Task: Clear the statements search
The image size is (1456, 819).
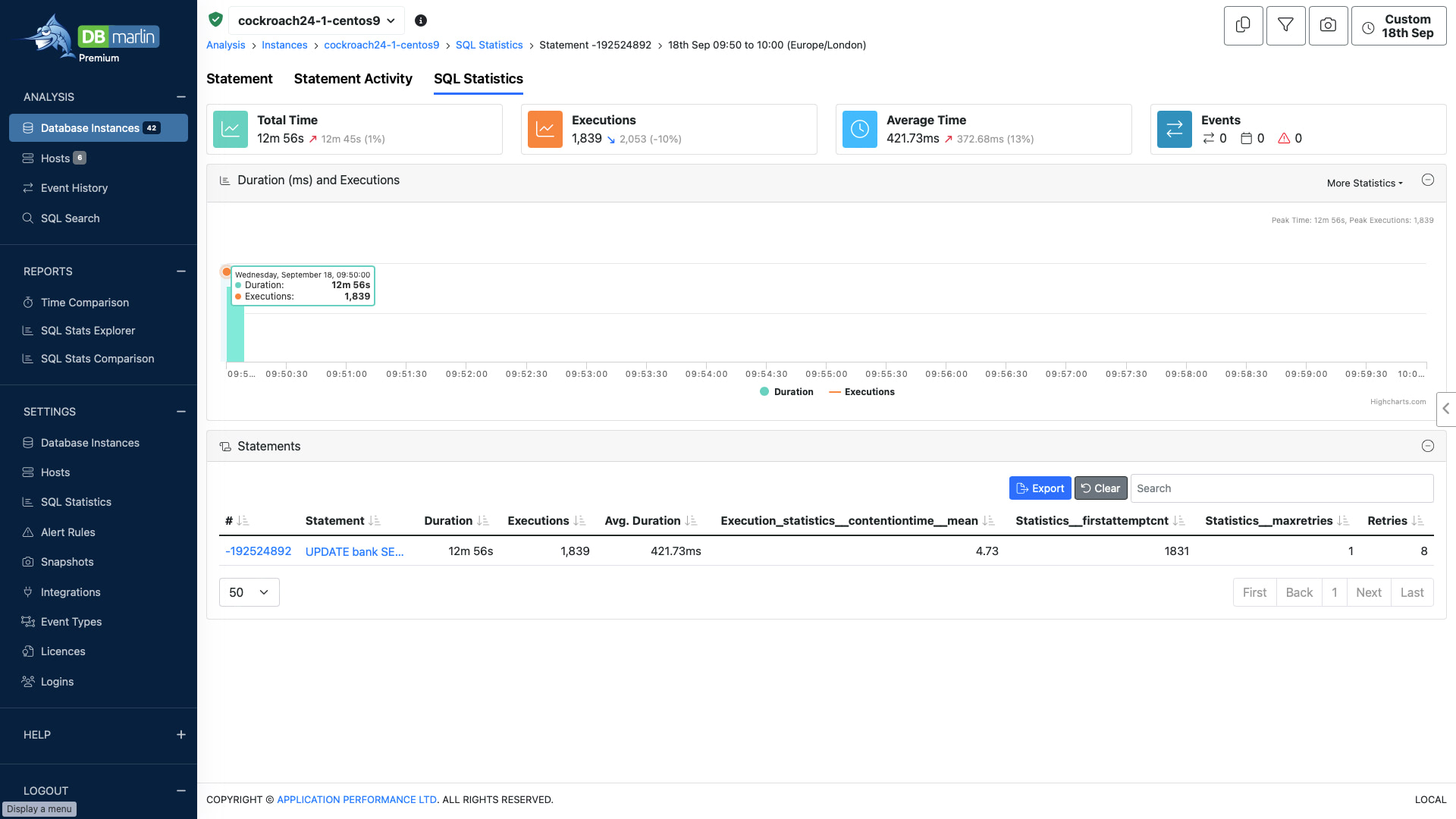Action: (1101, 488)
